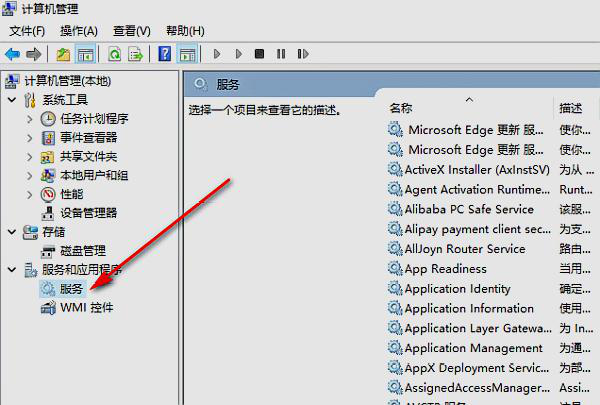This screenshot has width=600, height=405.
Task: Select 任务计划程序 in the tree
Action: click(94, 119)
